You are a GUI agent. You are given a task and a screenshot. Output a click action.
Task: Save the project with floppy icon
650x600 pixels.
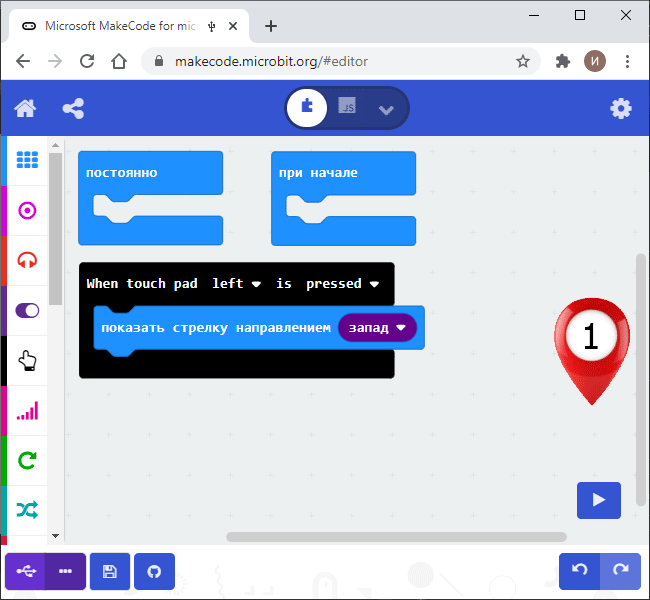click(110, 571)
